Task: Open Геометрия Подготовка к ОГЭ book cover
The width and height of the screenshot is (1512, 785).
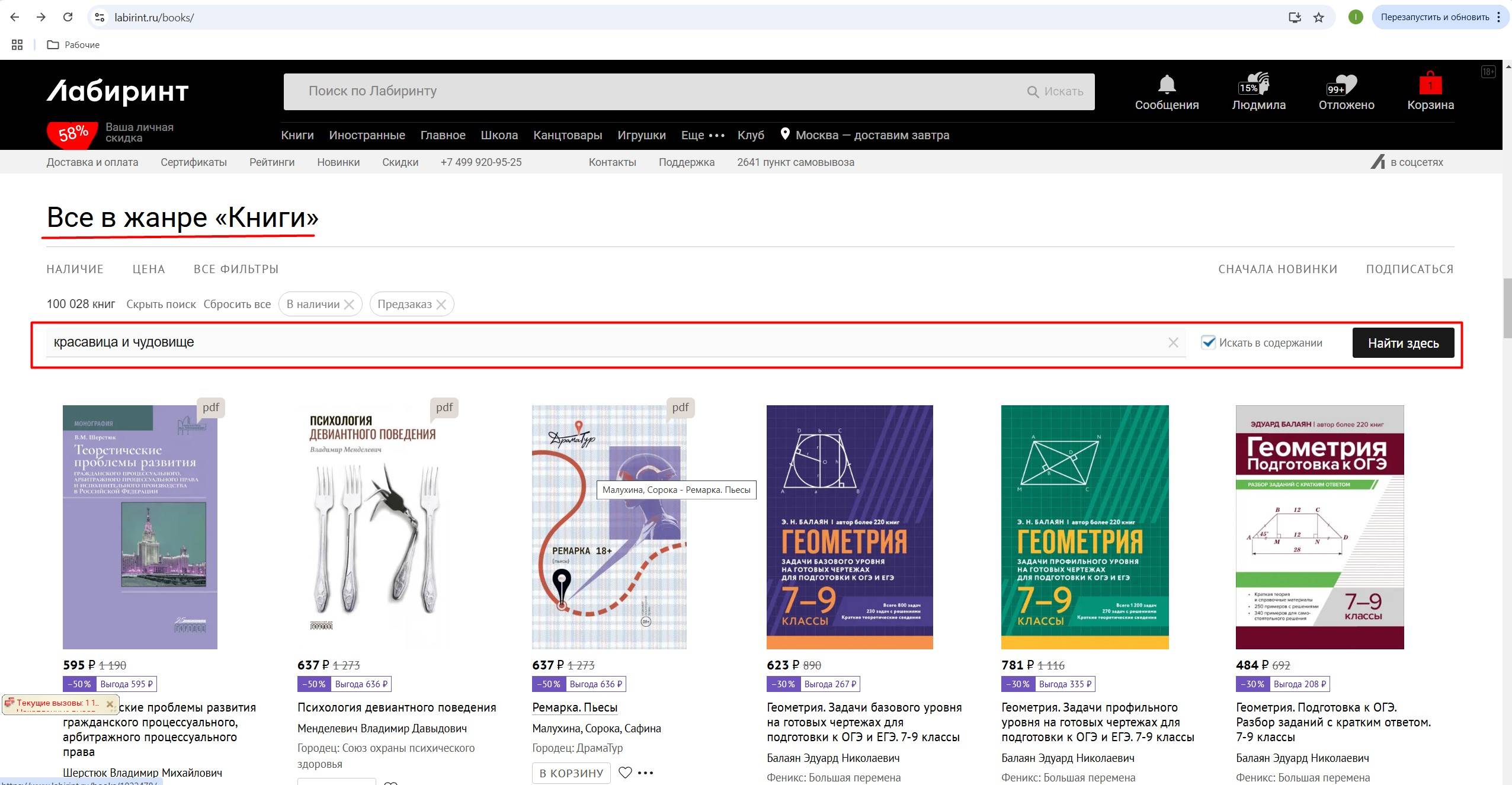Action: click(x=1319, y=527)
